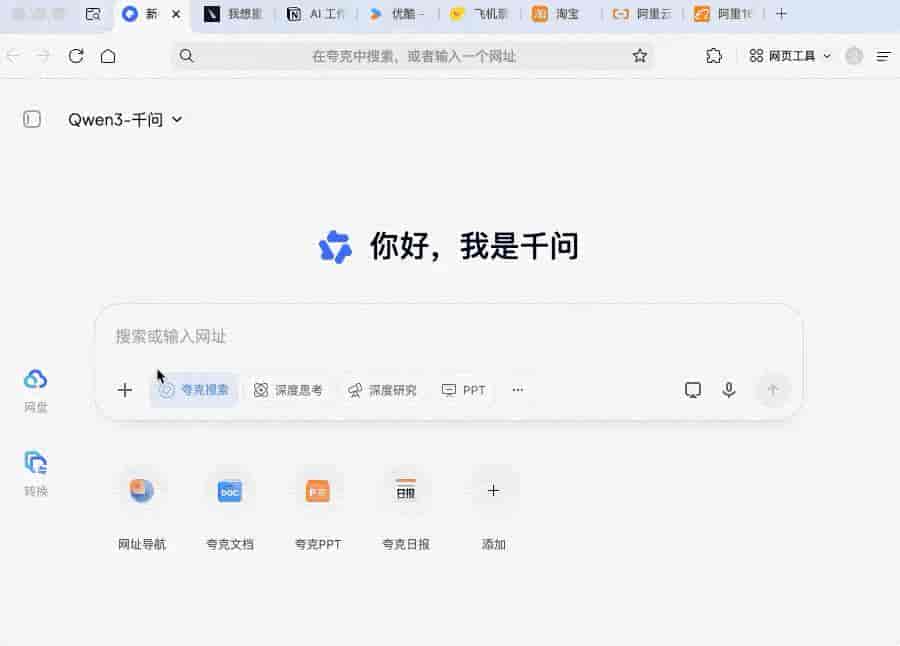
Task: Click the send arrow button
Action: coord(773,390)
